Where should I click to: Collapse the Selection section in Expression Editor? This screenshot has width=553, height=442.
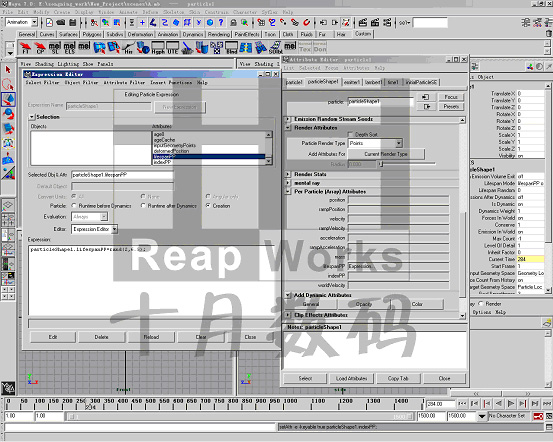click(32, 117)
